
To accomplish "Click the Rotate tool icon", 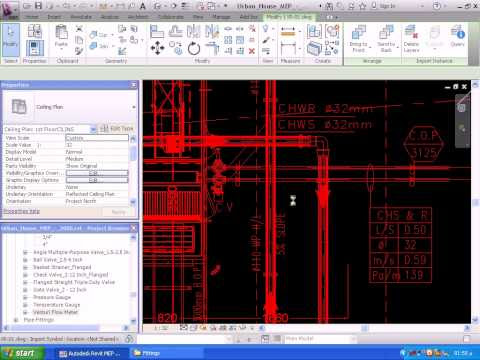I will tap(194, 49).
